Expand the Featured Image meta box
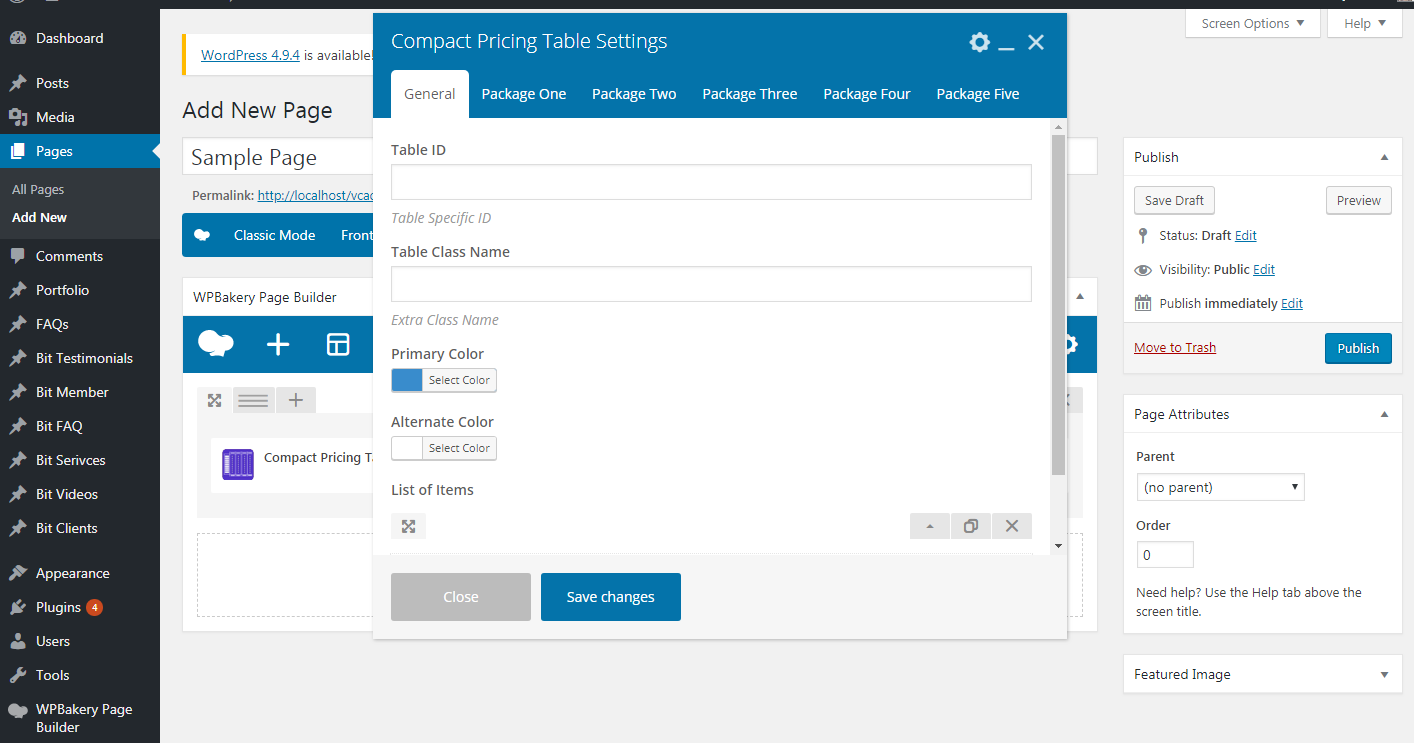 pos(1384,674)
